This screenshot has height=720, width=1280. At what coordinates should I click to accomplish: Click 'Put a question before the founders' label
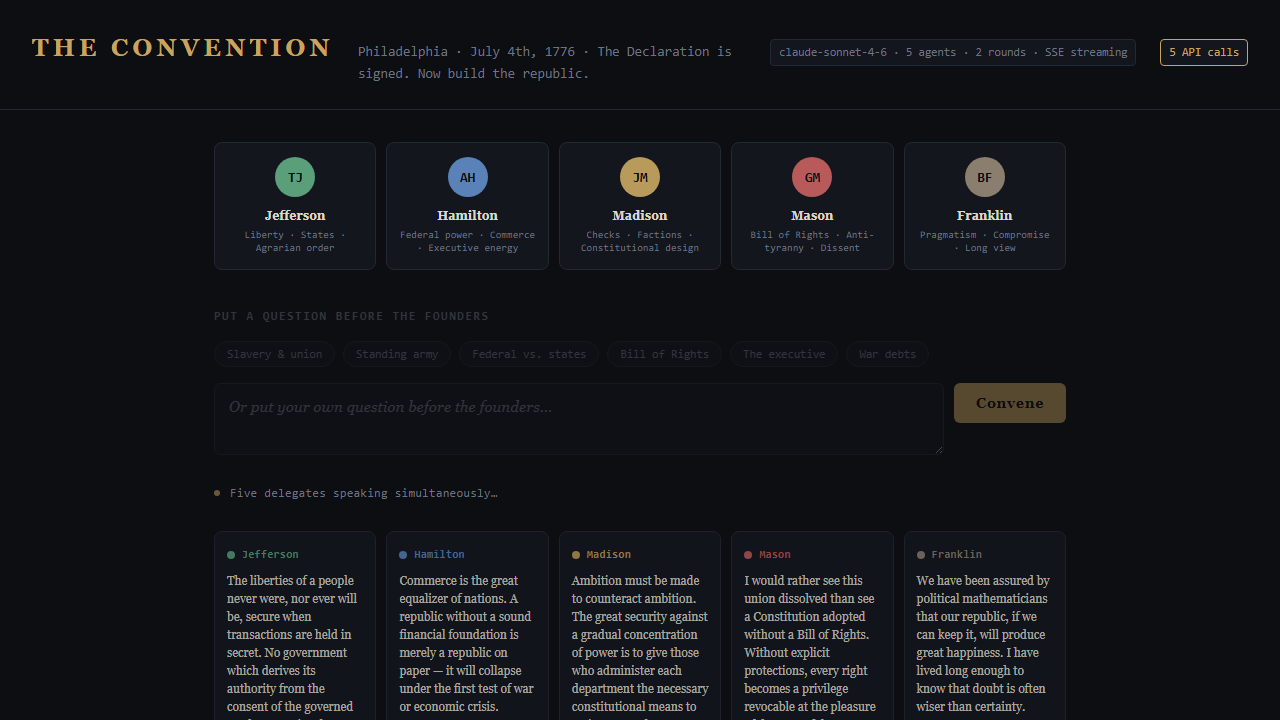[351, 316]
